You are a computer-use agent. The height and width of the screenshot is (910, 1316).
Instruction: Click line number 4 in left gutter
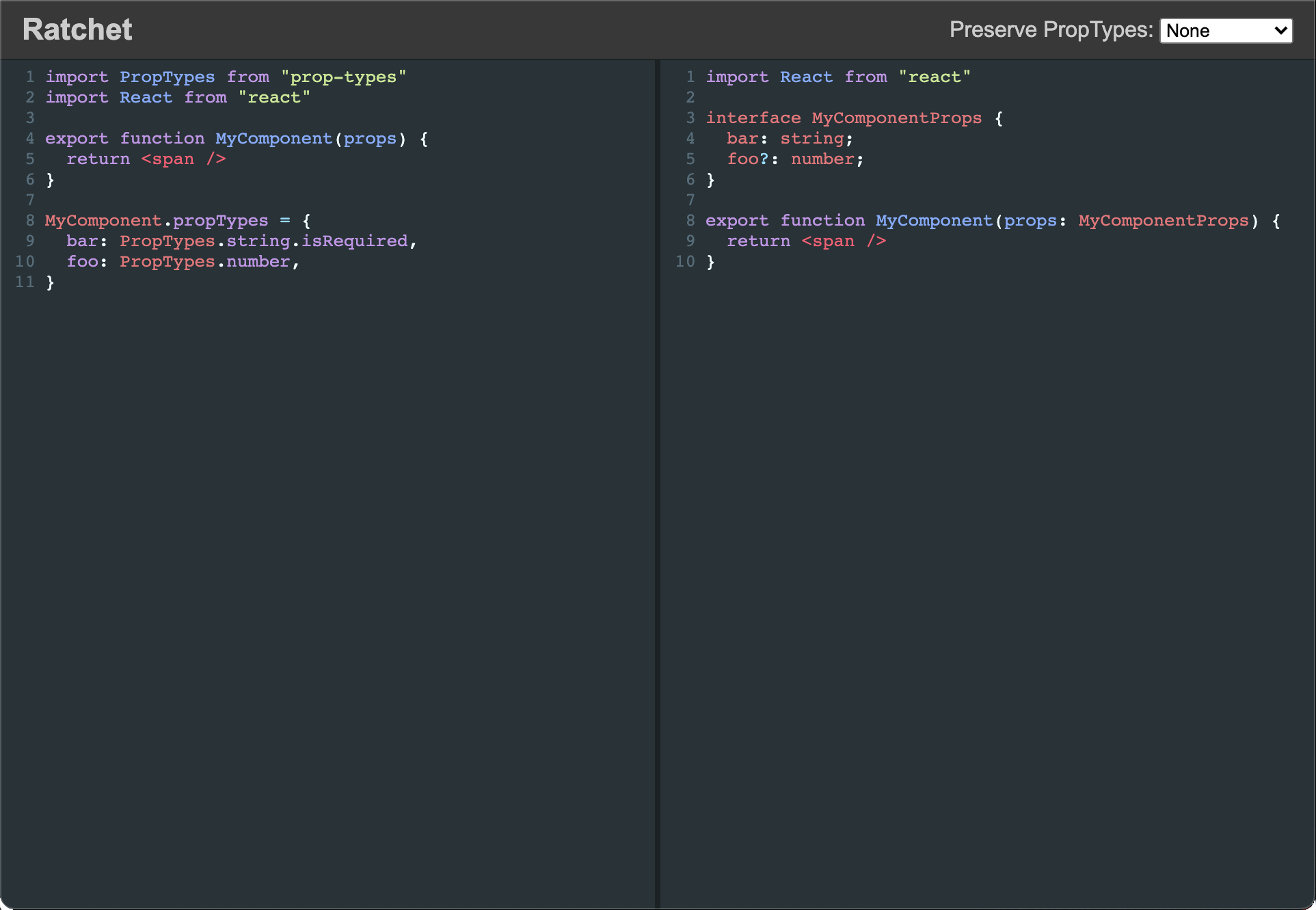30,139
